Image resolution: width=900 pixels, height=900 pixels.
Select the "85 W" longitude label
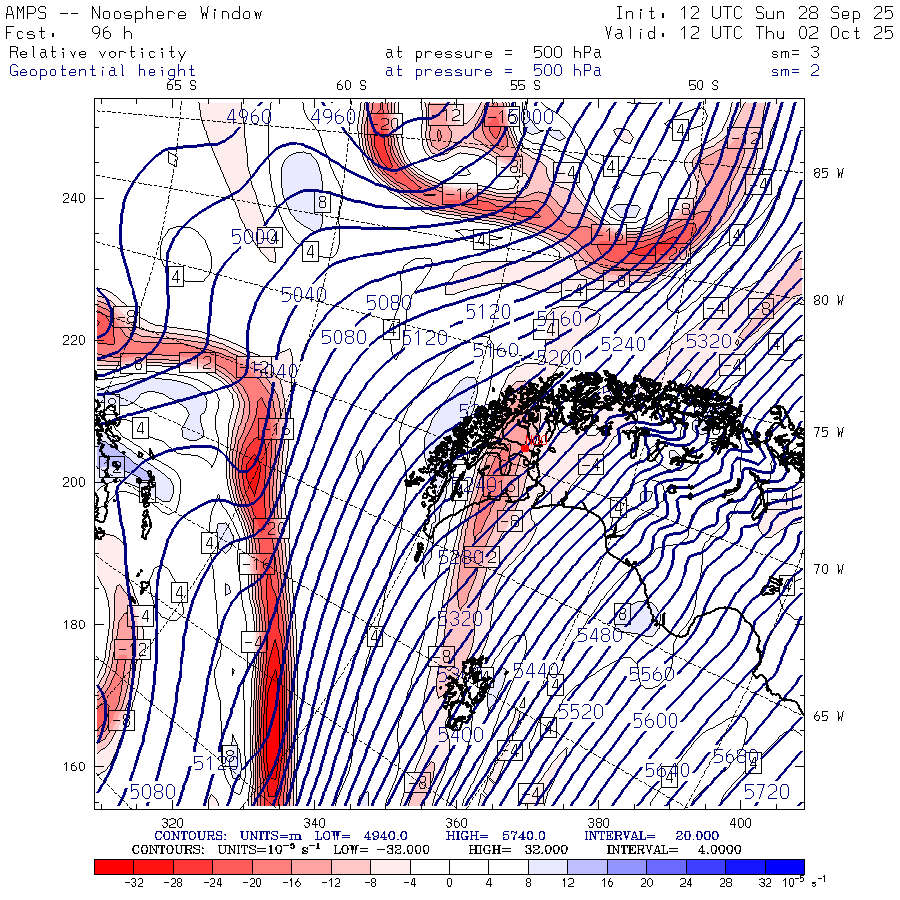click(828, 173)
